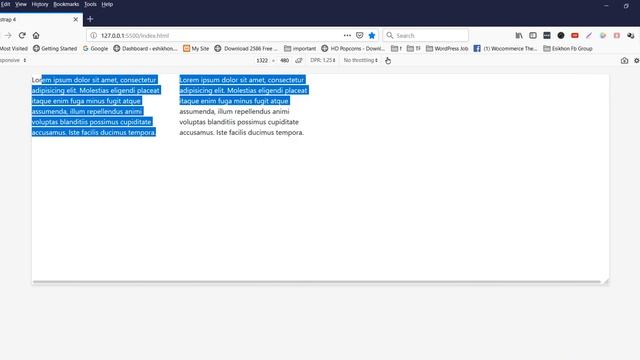Click the black circular extension icon

(x=561, y=36)
